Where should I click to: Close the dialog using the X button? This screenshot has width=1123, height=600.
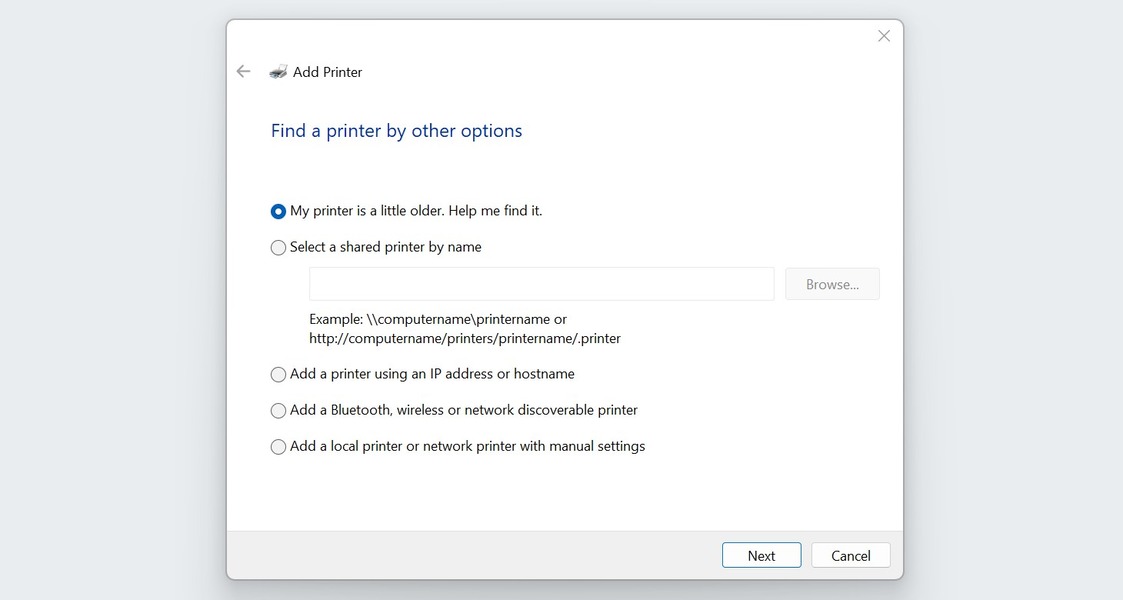(x=883, y=35)
